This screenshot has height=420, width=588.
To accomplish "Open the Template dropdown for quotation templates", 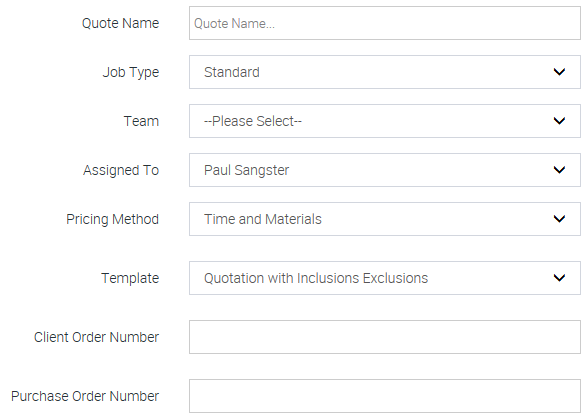I will [385, 278].
